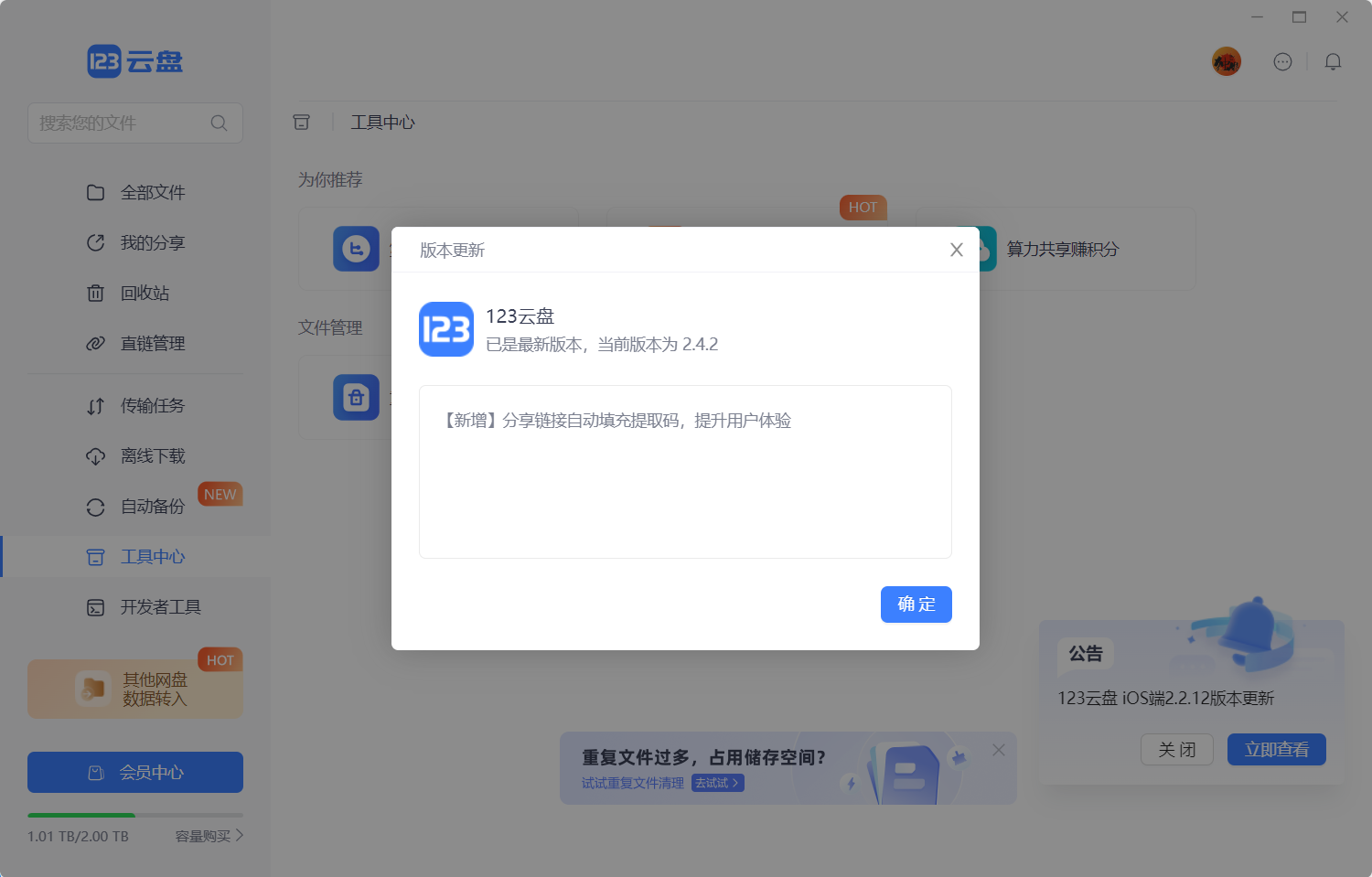
Task: Click the folder icon beside 全部文件
Action: click(x=95, y=192)
